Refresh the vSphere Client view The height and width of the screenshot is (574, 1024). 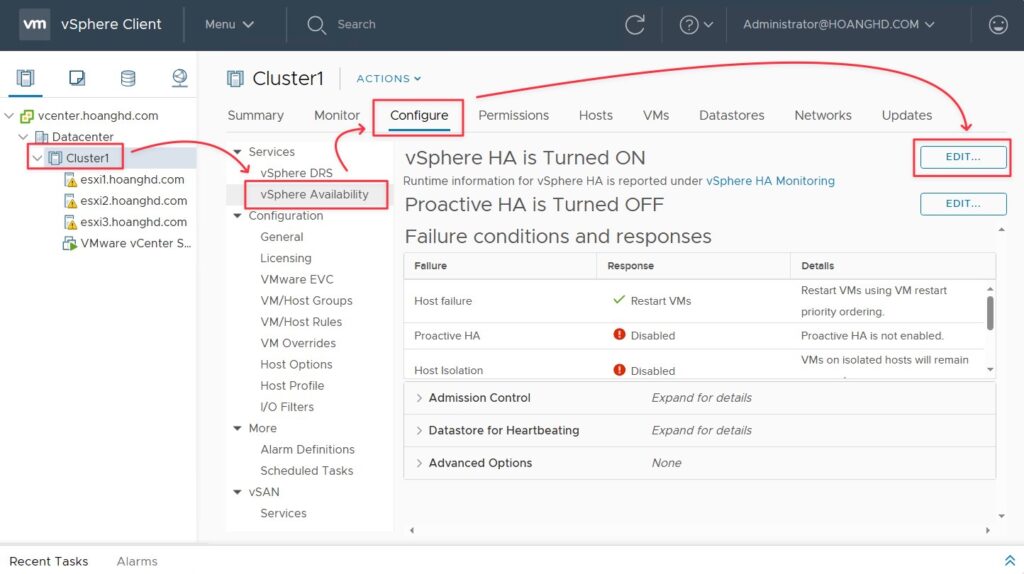[635, 25]
